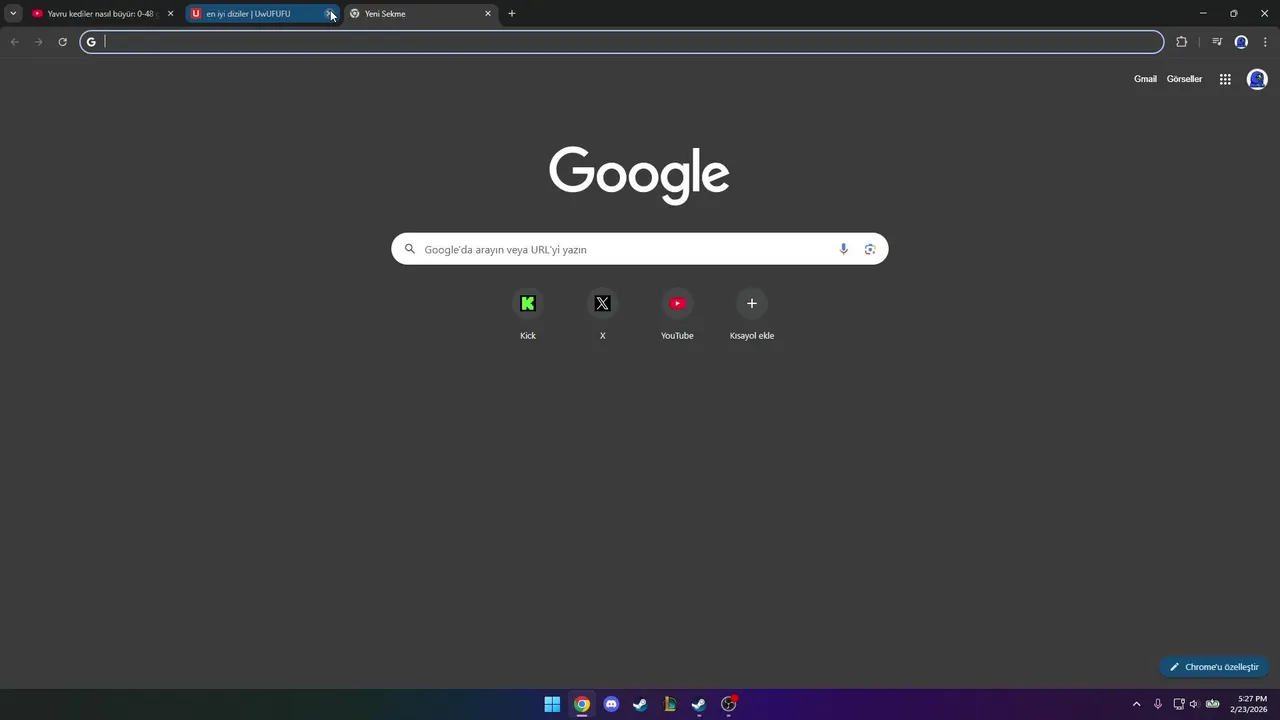This screenshot has height=720, width=1280.
Task: Open the Görseller link
Action: [x=1184, y=79]
